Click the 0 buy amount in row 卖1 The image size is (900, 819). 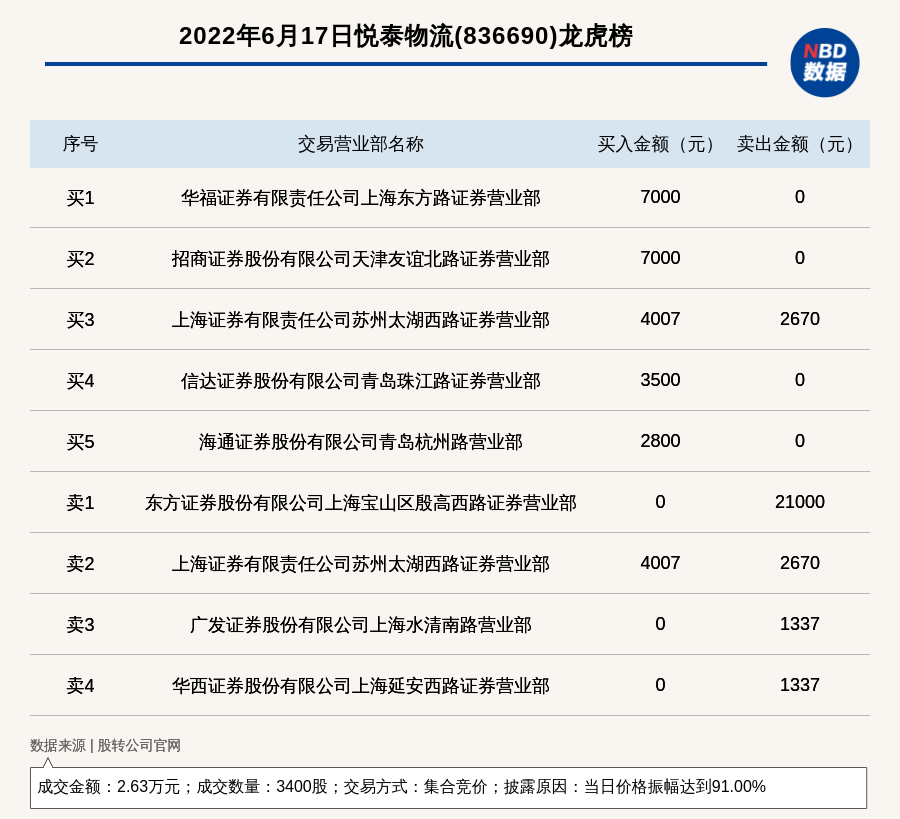(x=660, y=502)
